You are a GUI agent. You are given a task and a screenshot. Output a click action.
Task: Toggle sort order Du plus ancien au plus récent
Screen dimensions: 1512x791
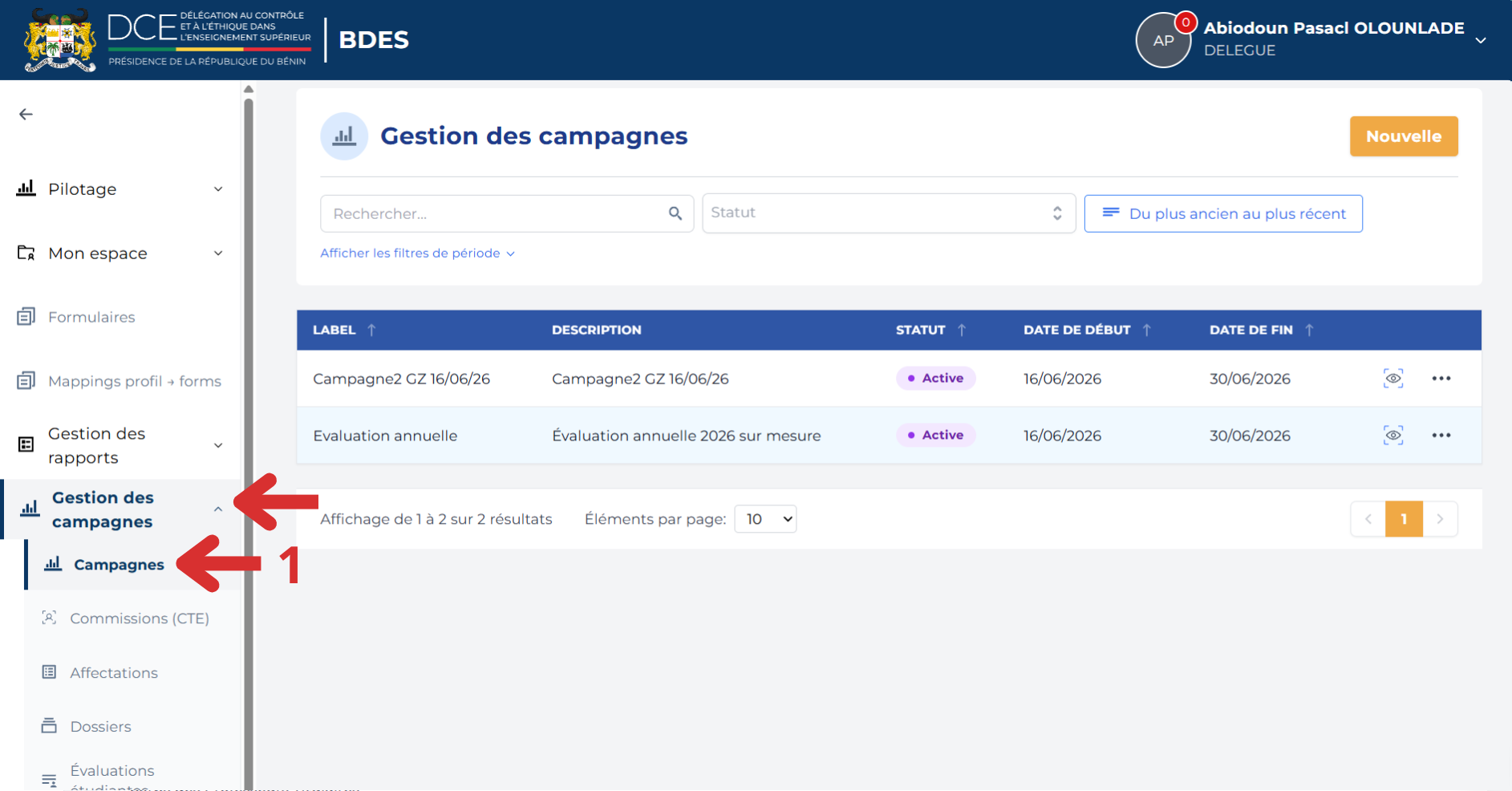[1223, 213]
